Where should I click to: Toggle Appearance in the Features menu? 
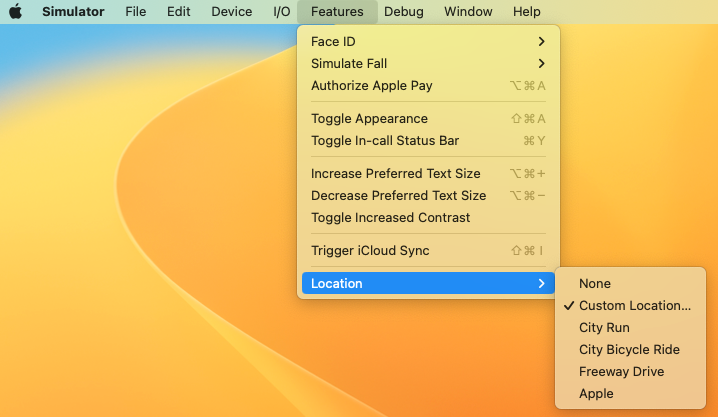point(428,119)
